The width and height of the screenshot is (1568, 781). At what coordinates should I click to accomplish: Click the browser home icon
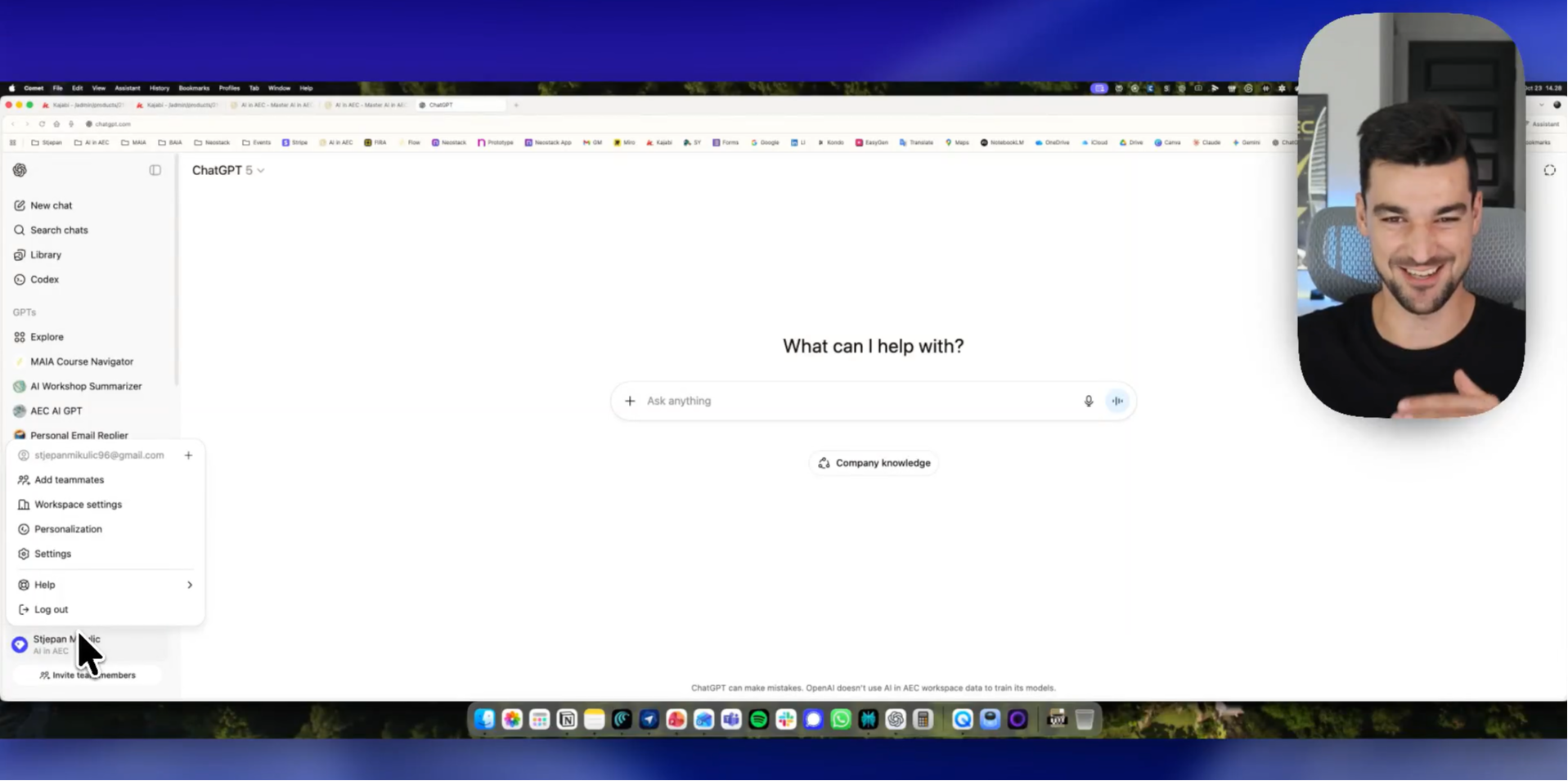(56, 124)
